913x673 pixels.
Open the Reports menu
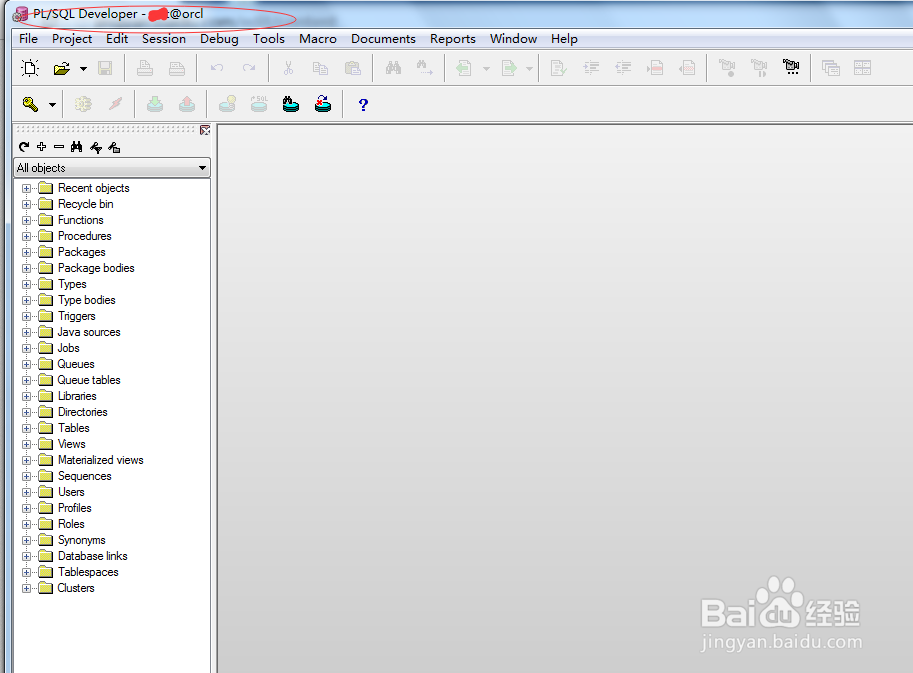point(453,39)
